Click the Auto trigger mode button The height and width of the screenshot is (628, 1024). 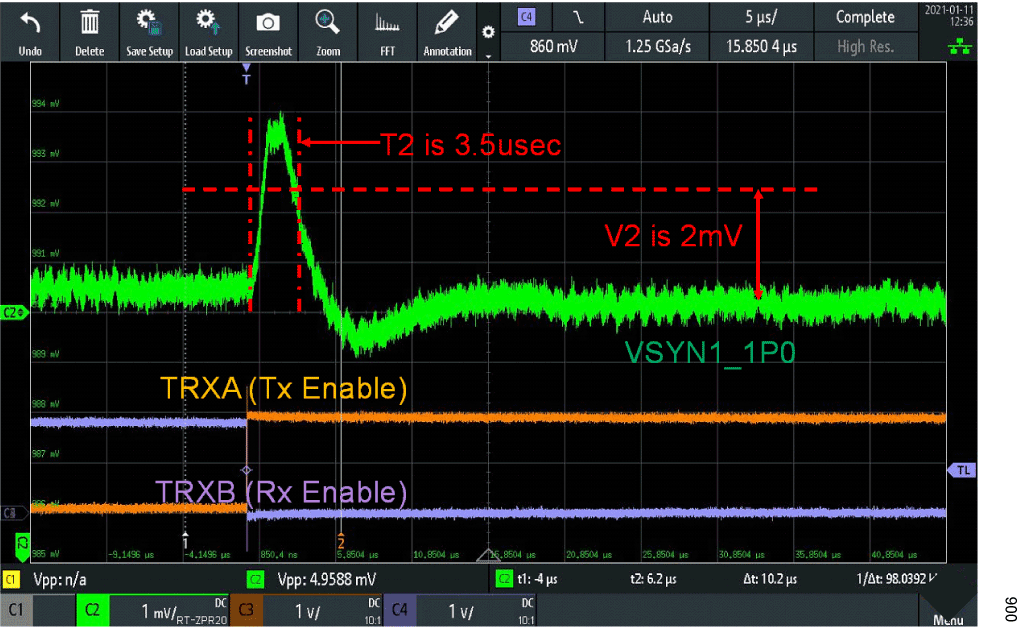coord(656,17)
